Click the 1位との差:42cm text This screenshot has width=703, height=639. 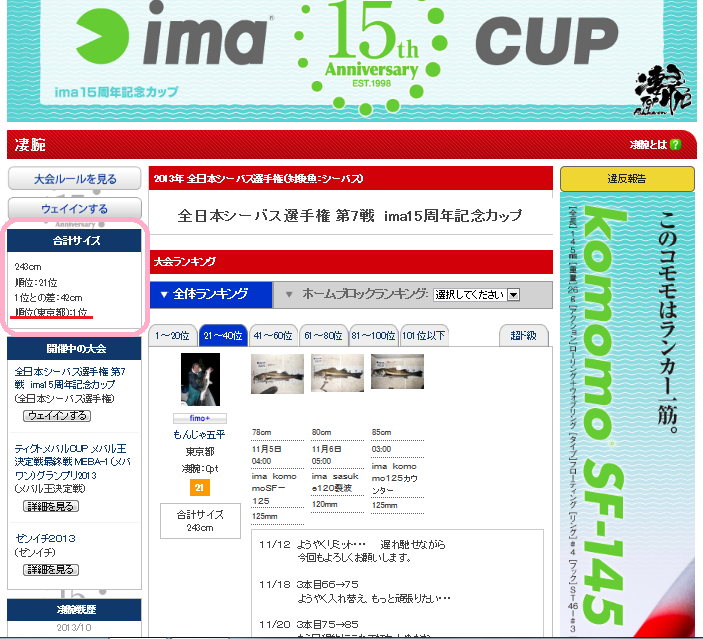(x=48, y=298)
